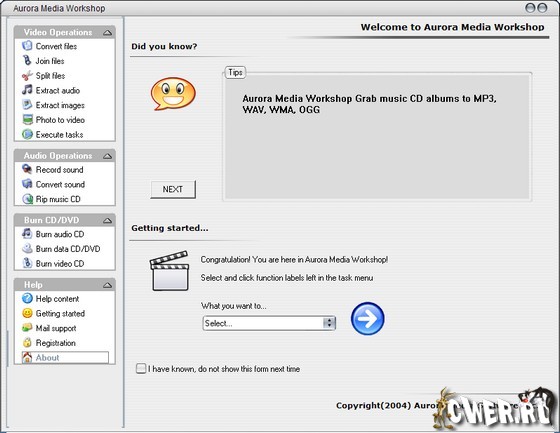560x433 pixels.
Task: Open the Record sound link
Action: [59, 170]
